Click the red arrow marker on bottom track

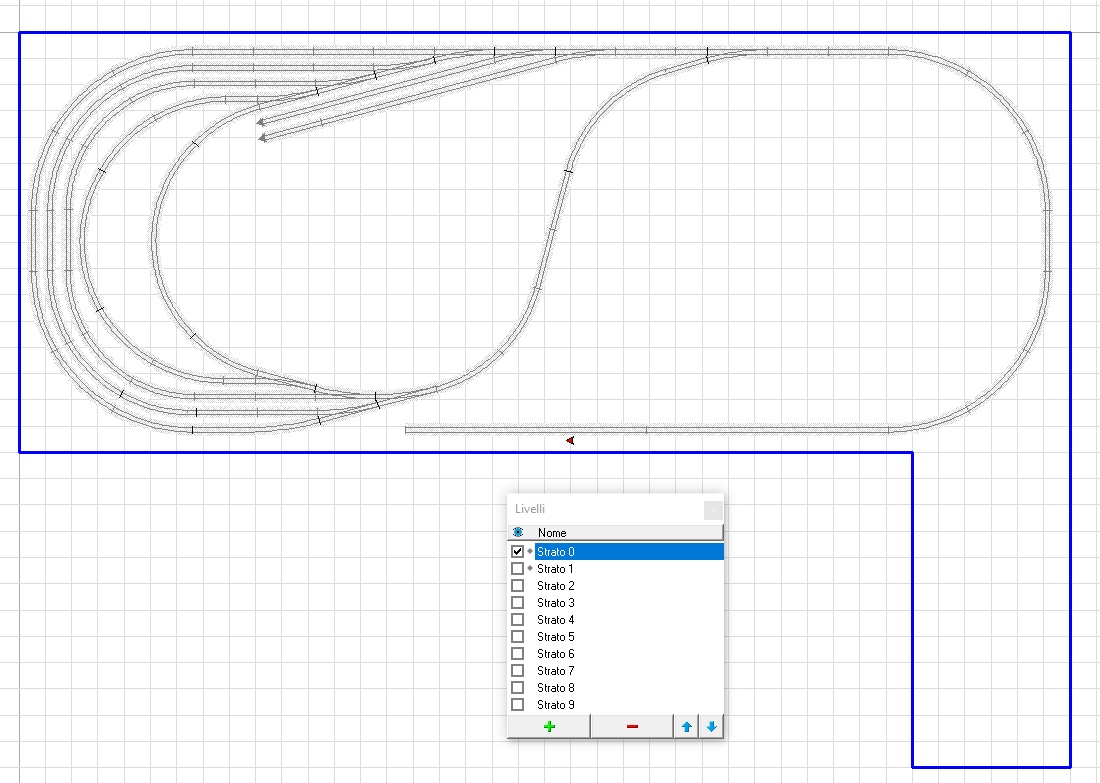point(569,440)
